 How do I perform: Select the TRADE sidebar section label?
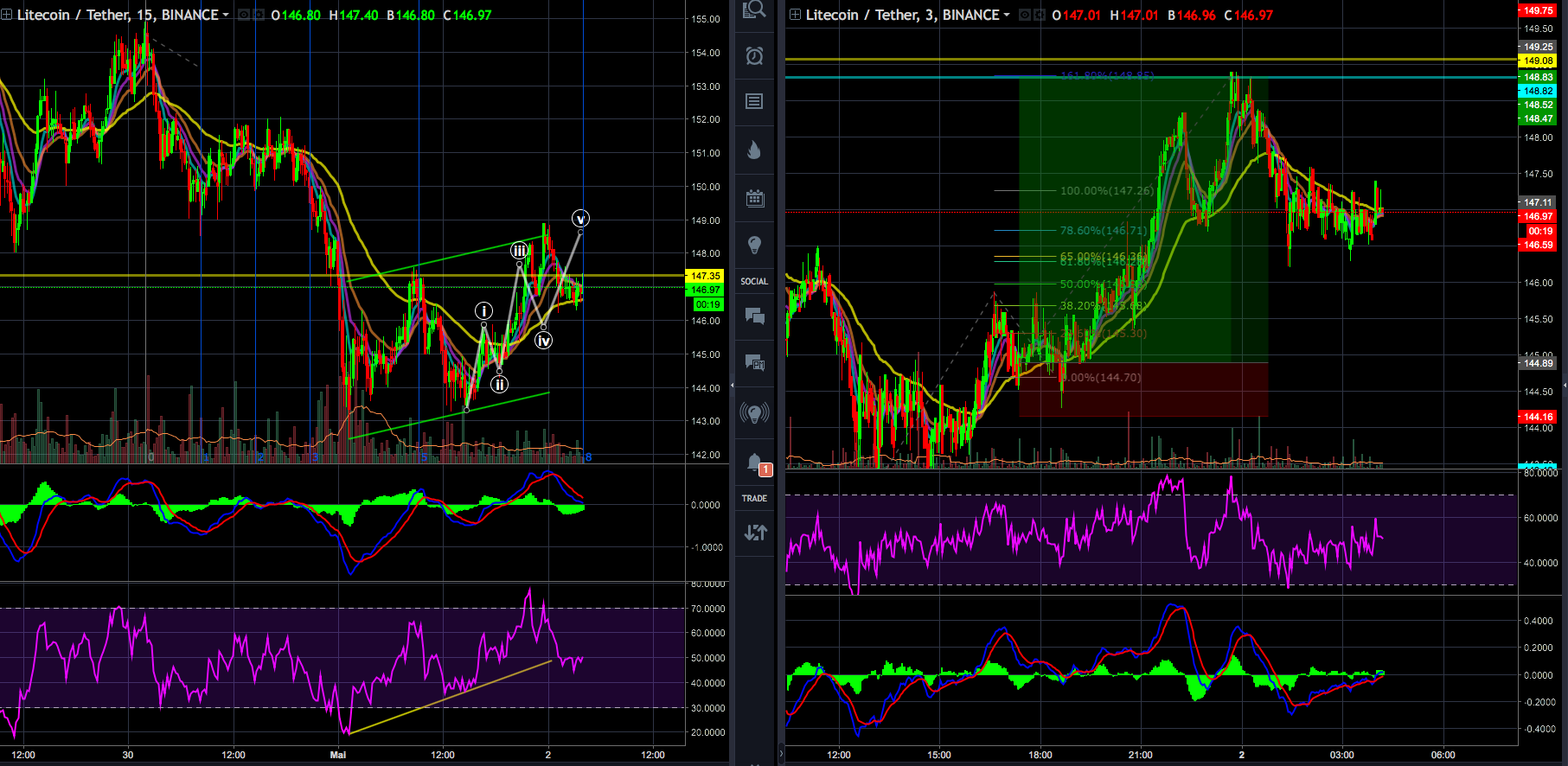point(754,498)
